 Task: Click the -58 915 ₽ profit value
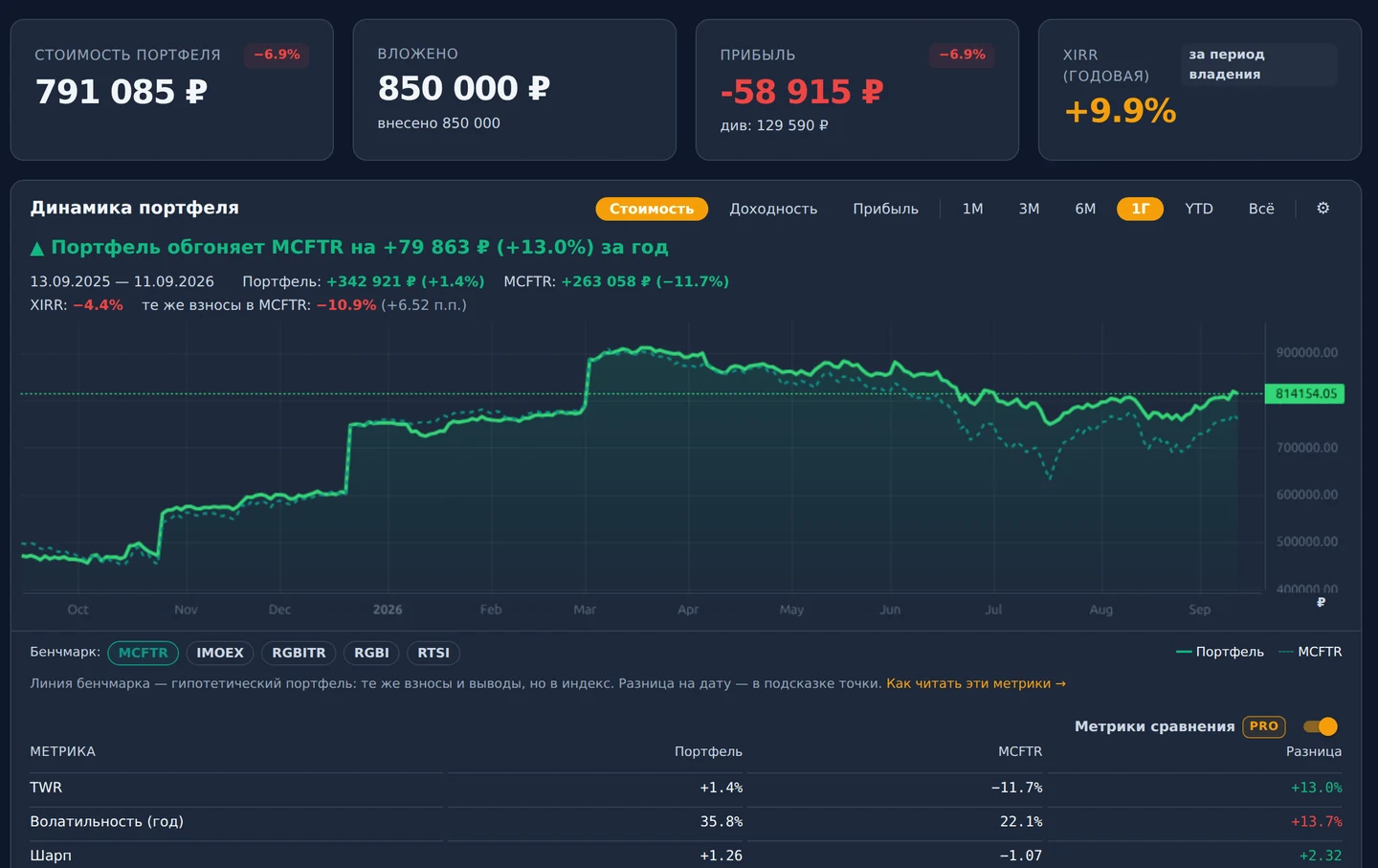802,92
